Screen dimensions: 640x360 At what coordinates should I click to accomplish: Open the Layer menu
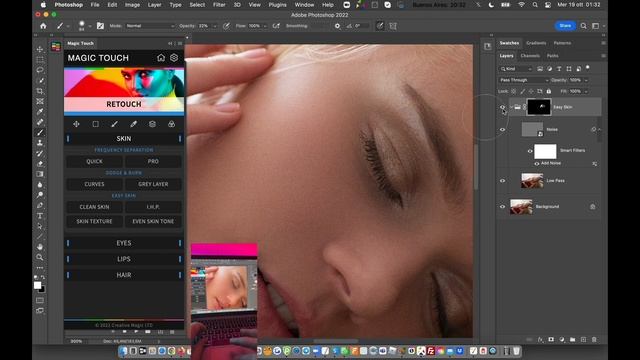[154, 5]
